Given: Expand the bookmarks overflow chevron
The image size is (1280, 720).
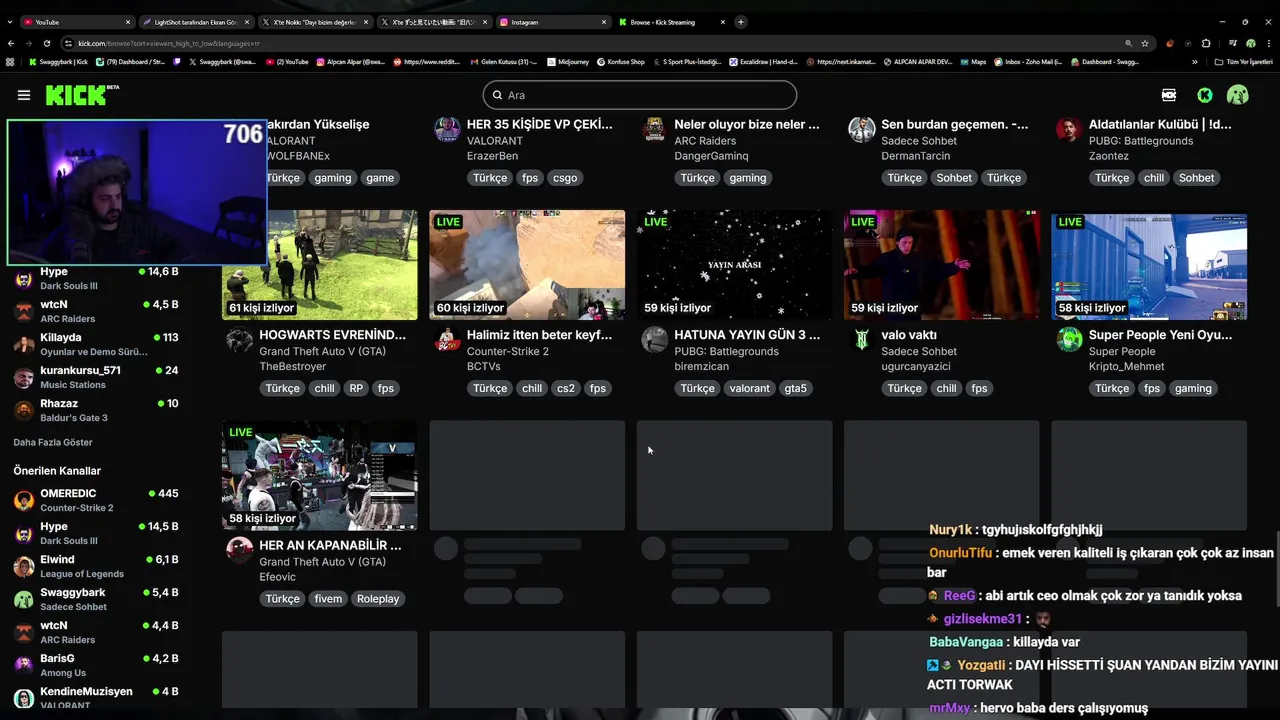Looking at the screenshot, I should tap(1194, 62).
